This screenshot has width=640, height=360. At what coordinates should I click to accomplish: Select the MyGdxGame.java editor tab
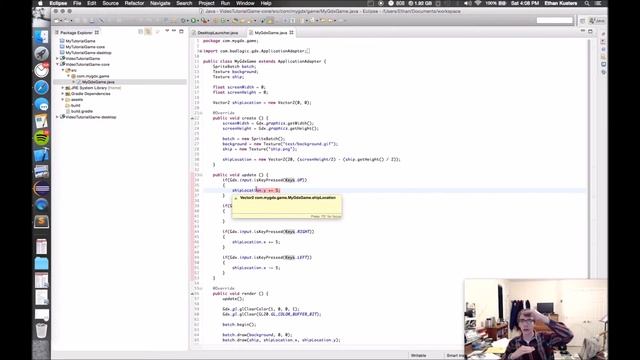(270, 33)
